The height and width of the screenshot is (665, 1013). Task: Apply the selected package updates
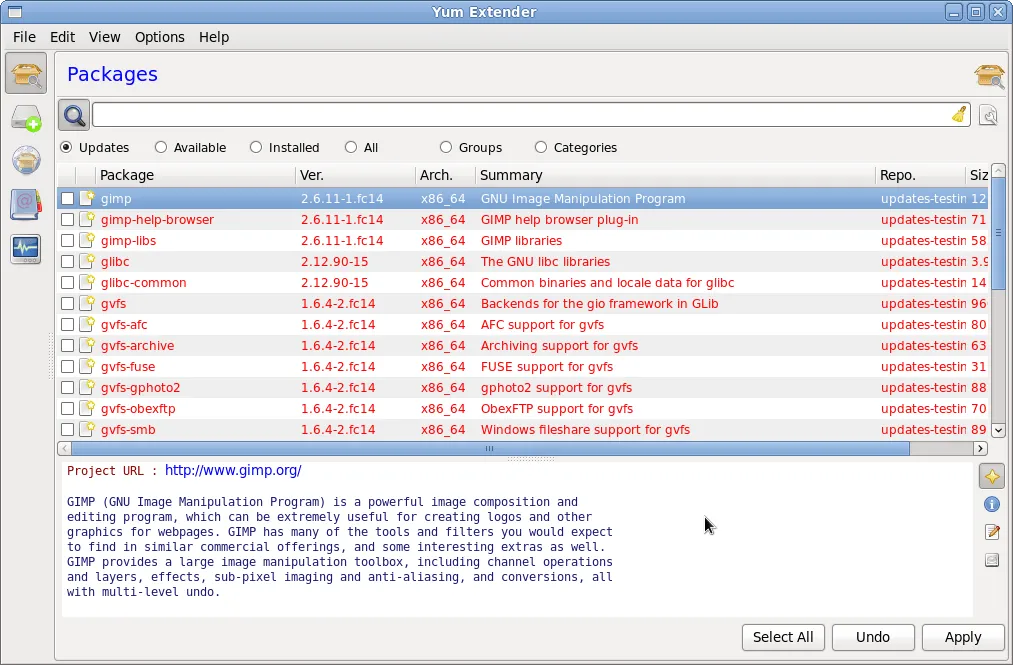click(962, 637)
